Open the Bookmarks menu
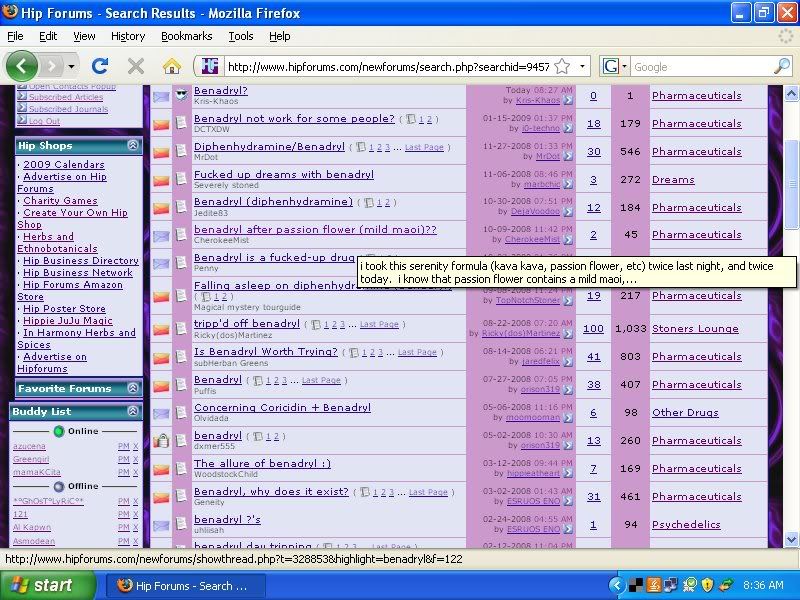800x600 pixels. [187, 36]
